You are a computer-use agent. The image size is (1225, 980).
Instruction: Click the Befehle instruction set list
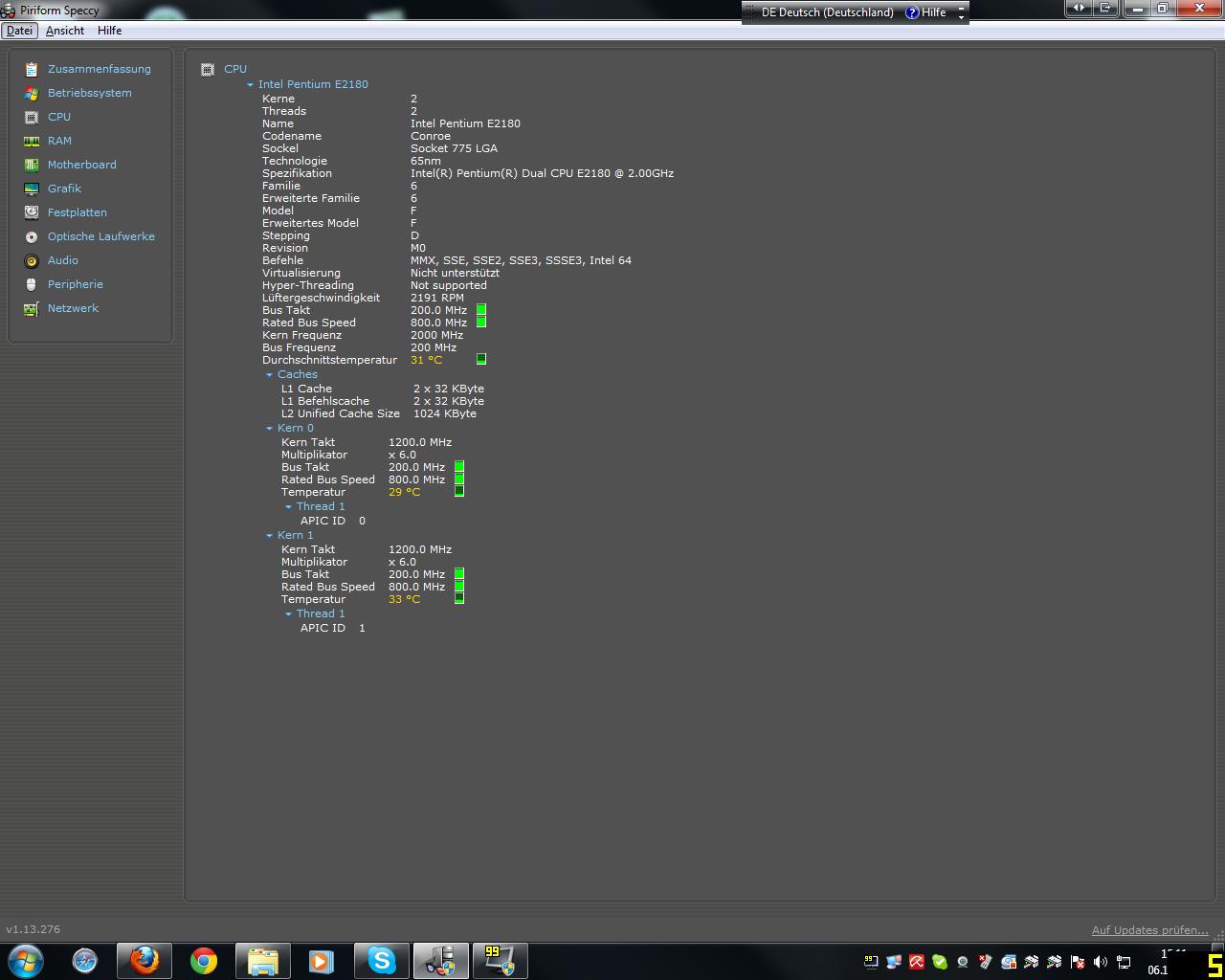[521, 260]
